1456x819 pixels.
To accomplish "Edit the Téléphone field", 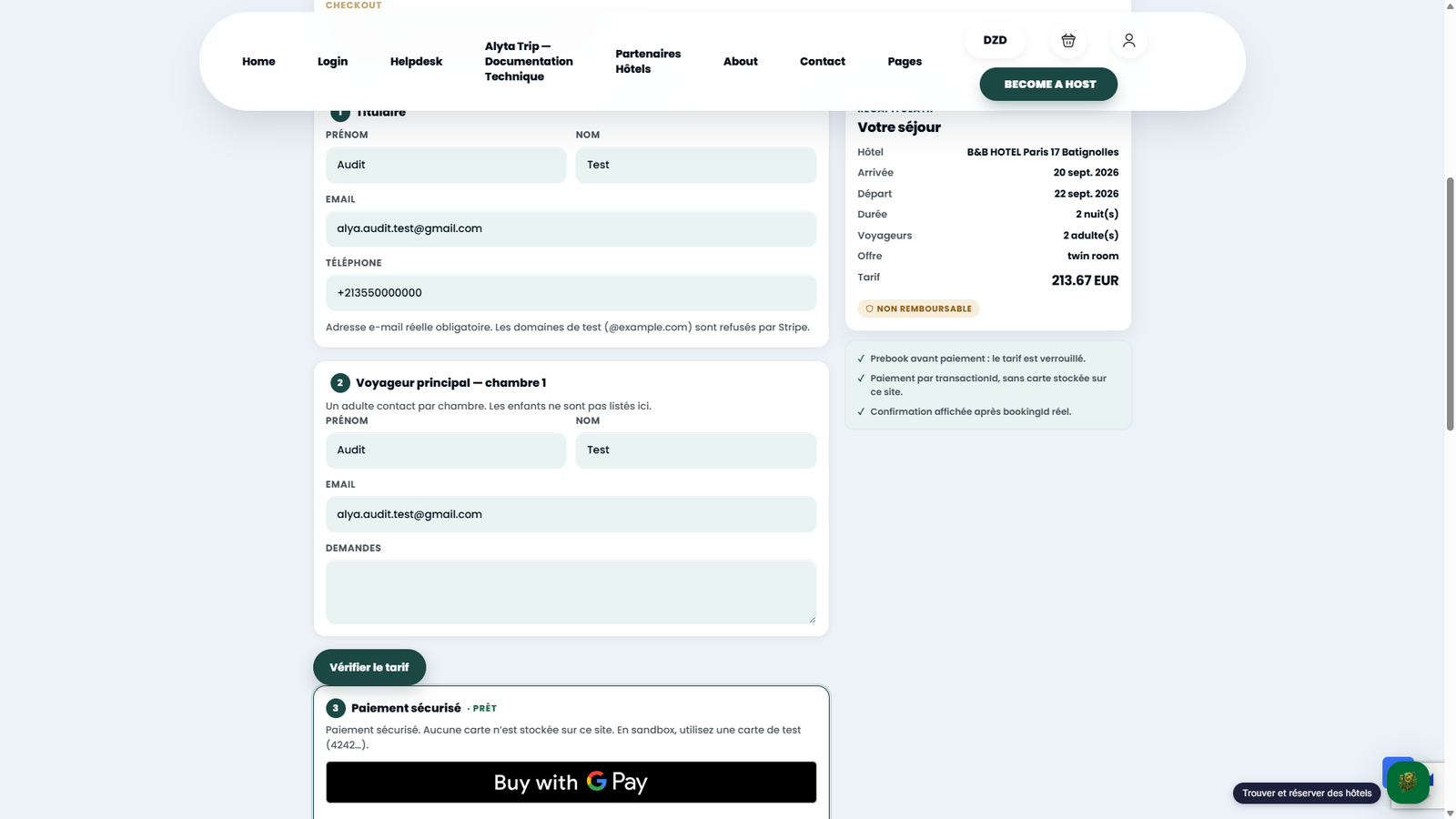I will tap(571, 293).
